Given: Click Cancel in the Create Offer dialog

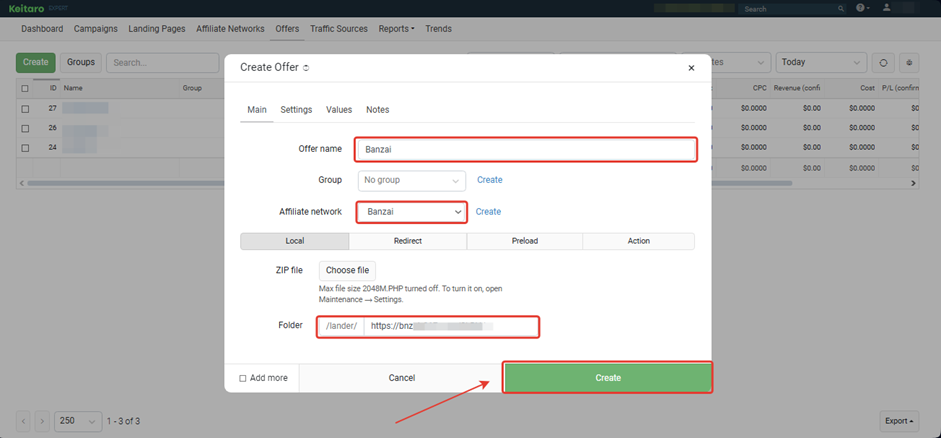Looking at the screenshot, I should coord(401,378).
